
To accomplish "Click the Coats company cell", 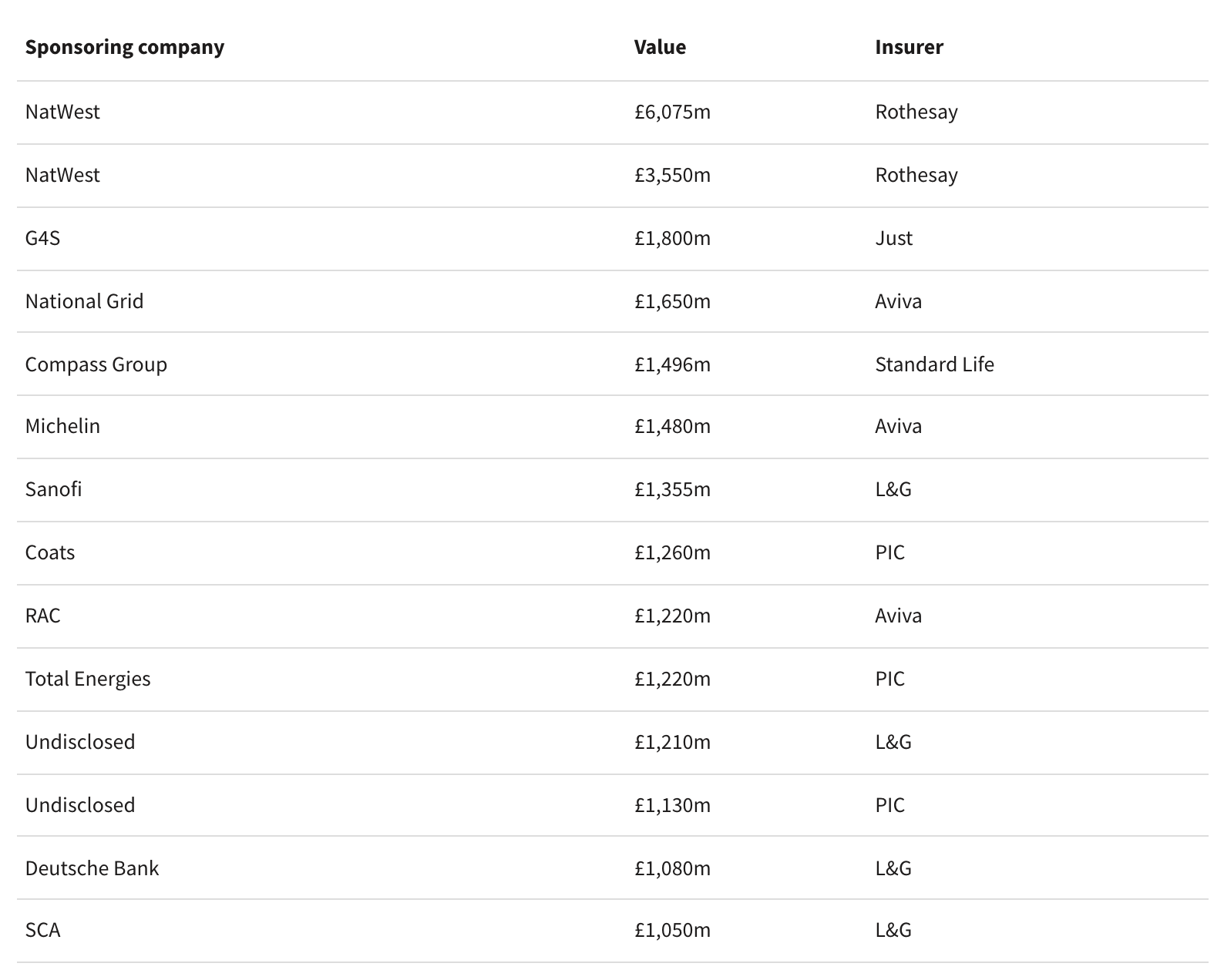I will coord(50,552).
